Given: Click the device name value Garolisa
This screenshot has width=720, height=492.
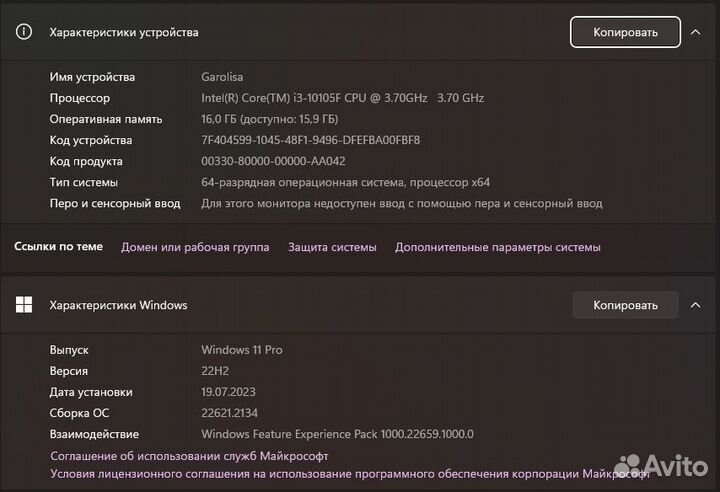Looking at the screenshot, I should pyautogui.click(x=222, y=77).
